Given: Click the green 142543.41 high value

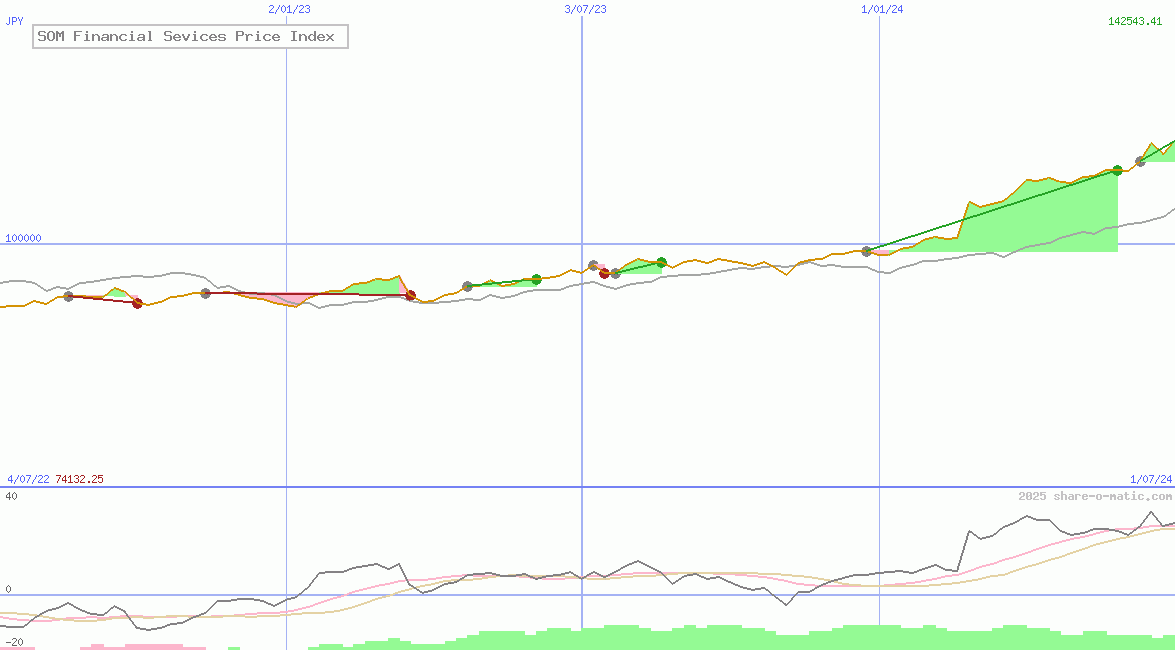Looking at the screenshot, I should 1135,21.
